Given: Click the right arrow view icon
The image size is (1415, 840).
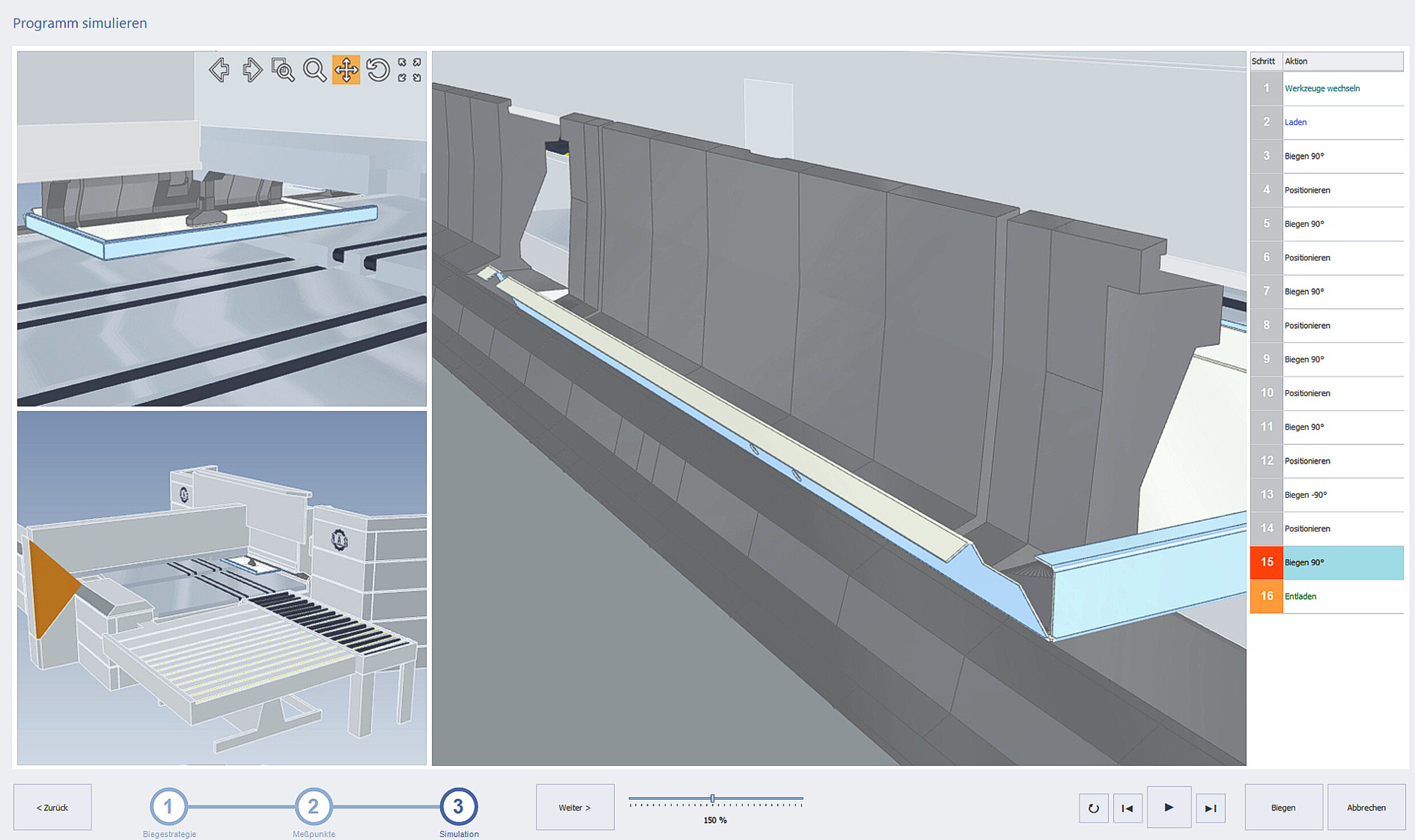Looking at the screenshot, I should tap(252, 70).
